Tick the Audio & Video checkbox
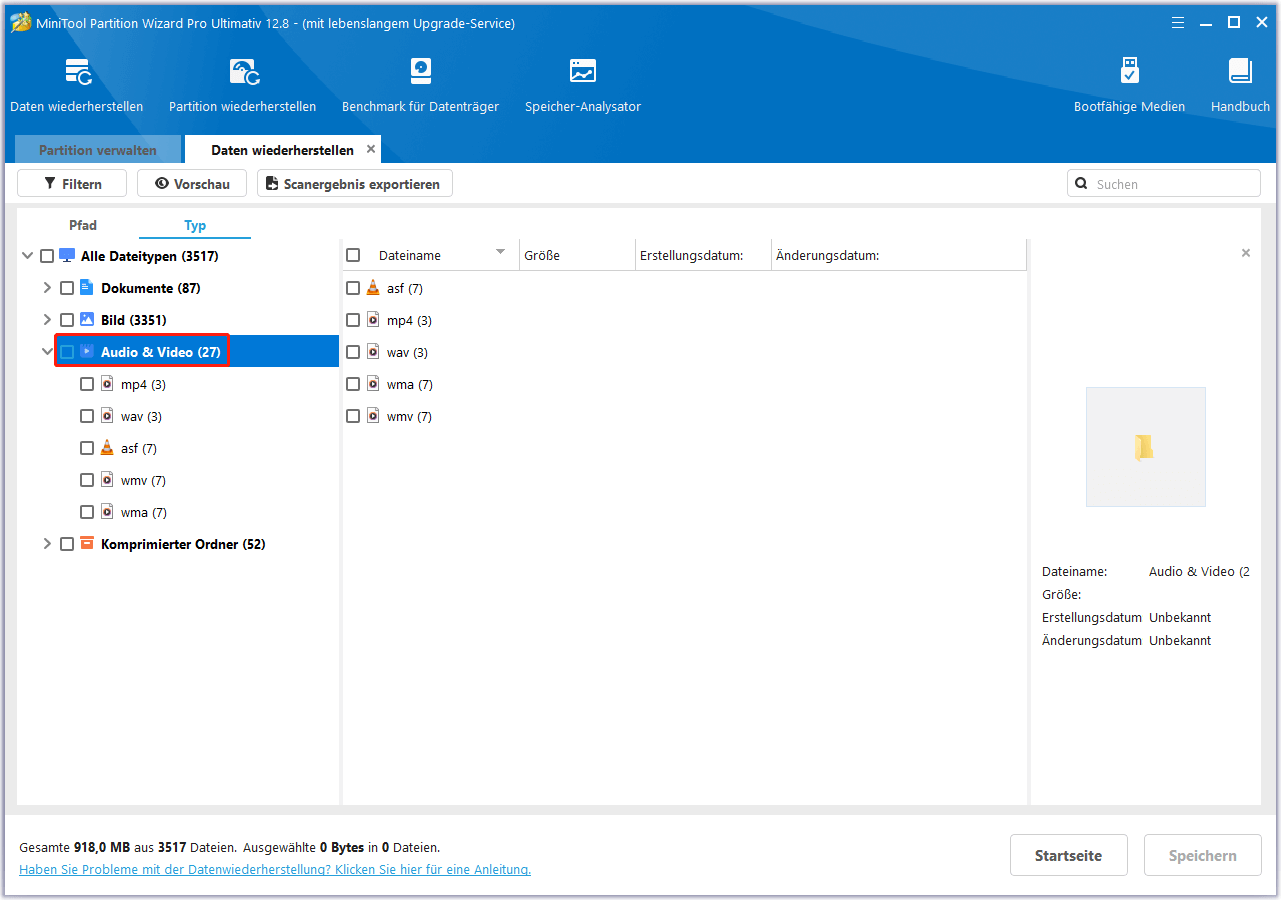The image size is (1281, 900). [67, 352]
